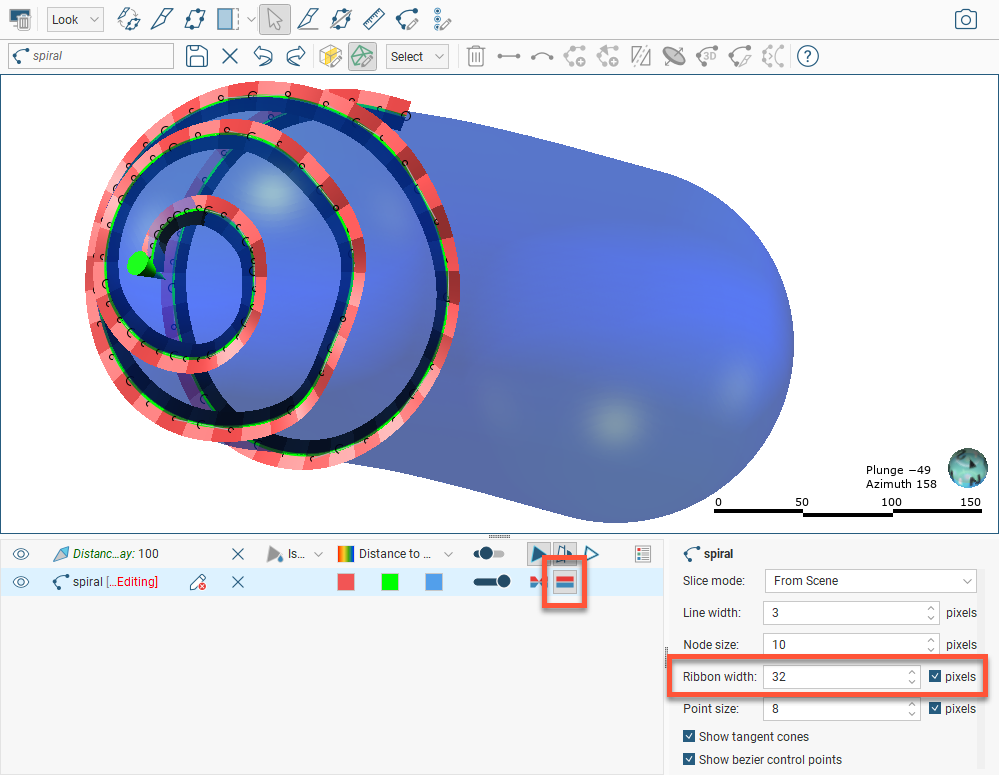Click the delete trash can icon
The height and width of the screenshot is (775, 999).
(x=476, y=56)
